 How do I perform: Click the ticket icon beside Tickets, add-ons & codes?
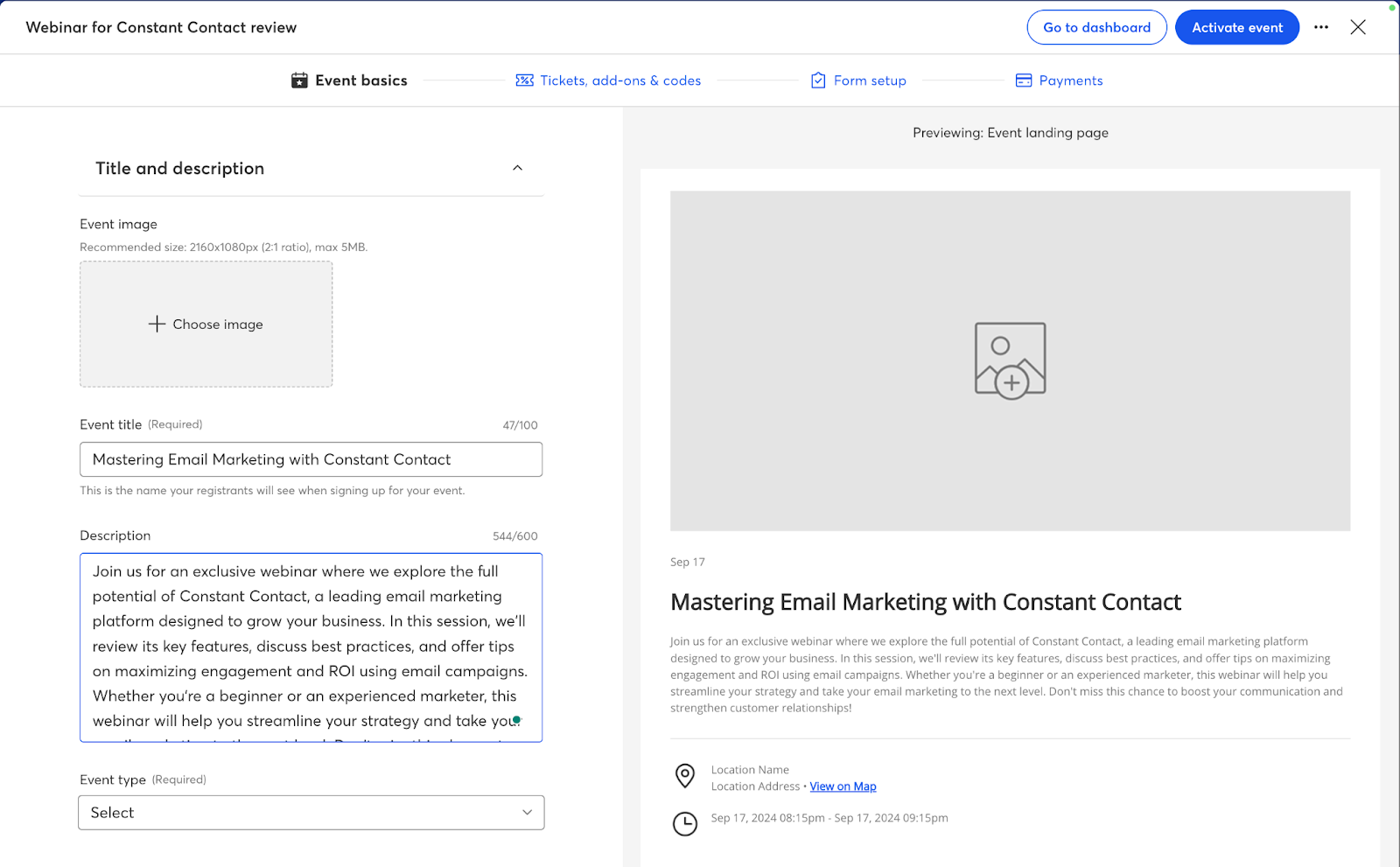pyautogui.click(x=523, y=80)
